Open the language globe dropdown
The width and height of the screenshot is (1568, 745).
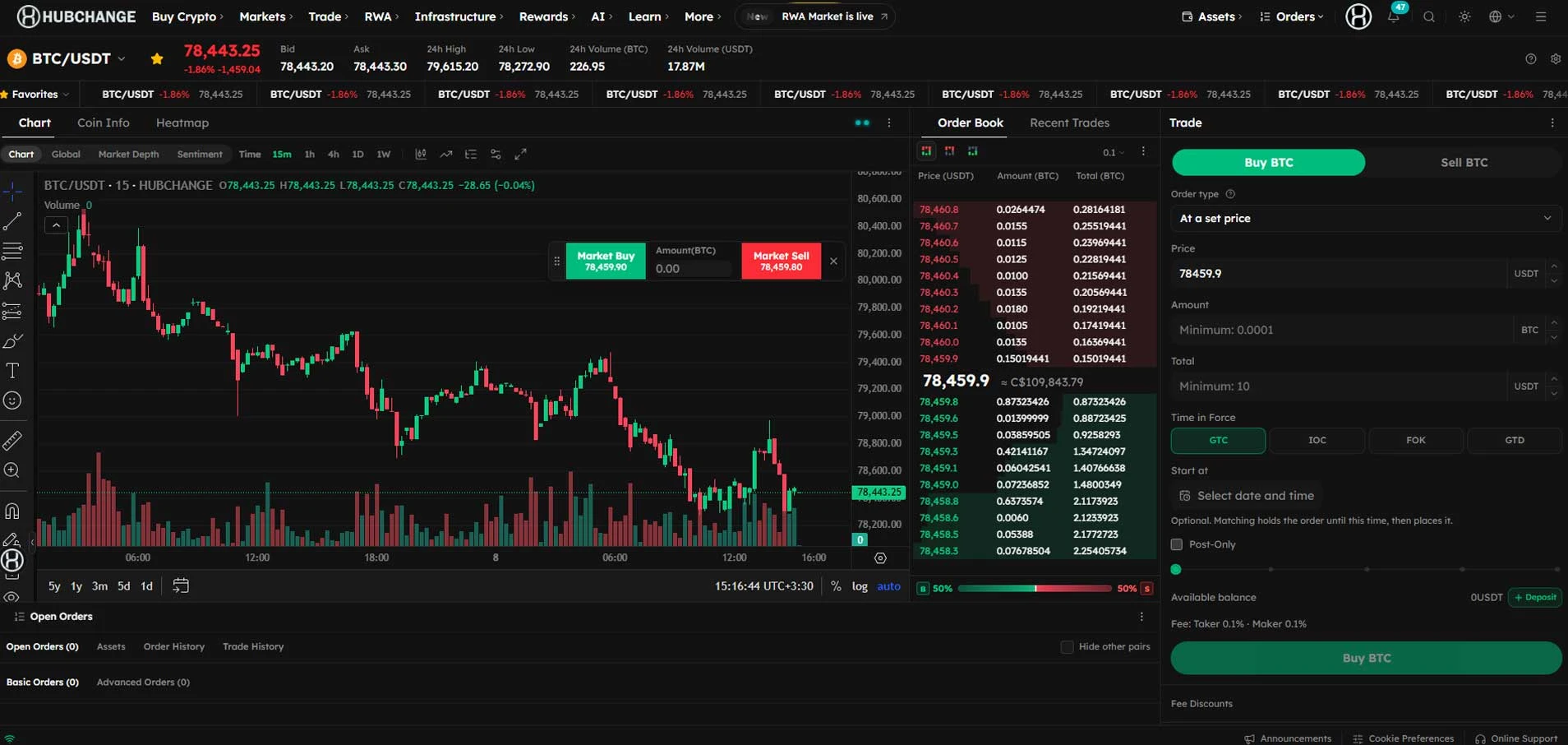(x=1501, y=16)
